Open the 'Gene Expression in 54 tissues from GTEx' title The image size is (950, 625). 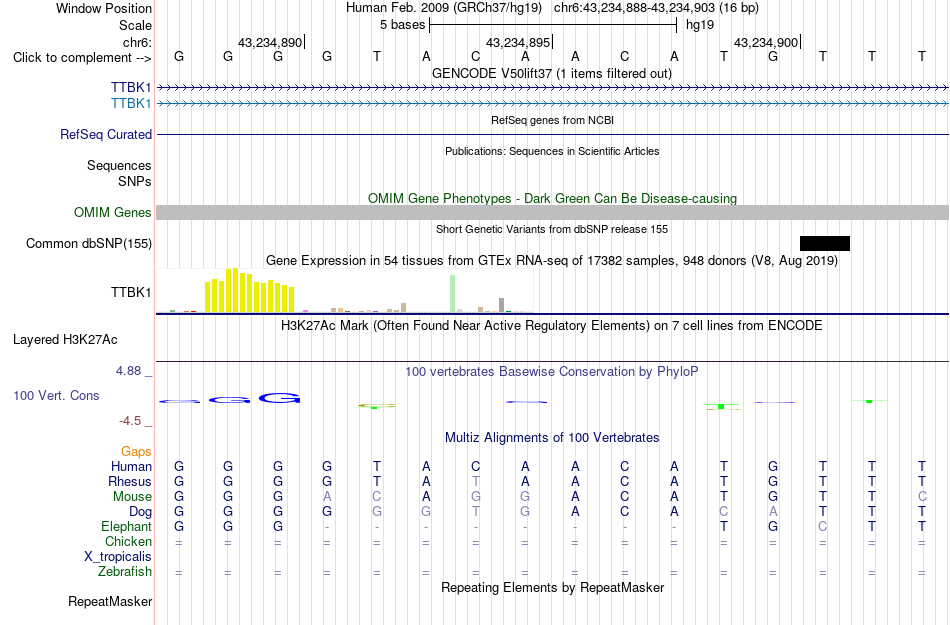552,260
